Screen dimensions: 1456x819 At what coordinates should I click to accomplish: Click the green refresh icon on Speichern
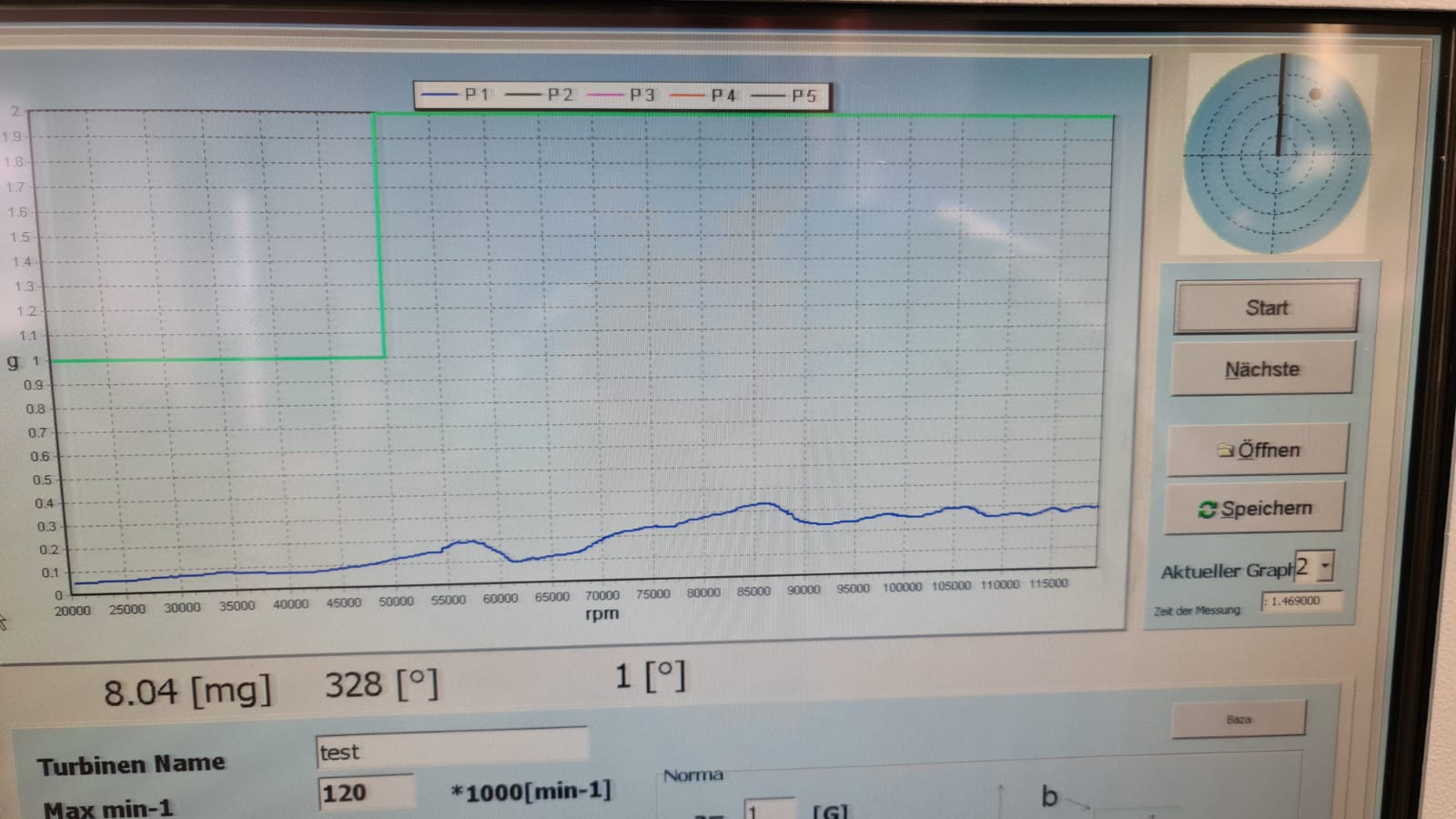tap(1207, 510)
